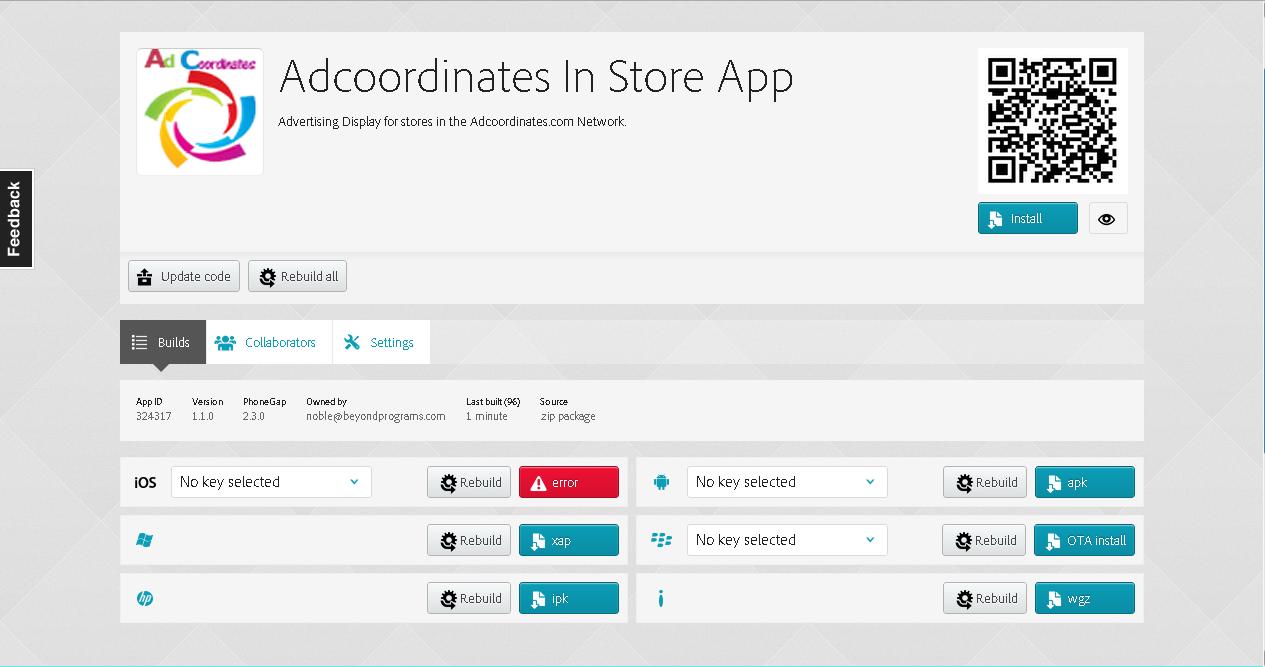Click the Adcoordinates In Store App title

click(536, 77)
